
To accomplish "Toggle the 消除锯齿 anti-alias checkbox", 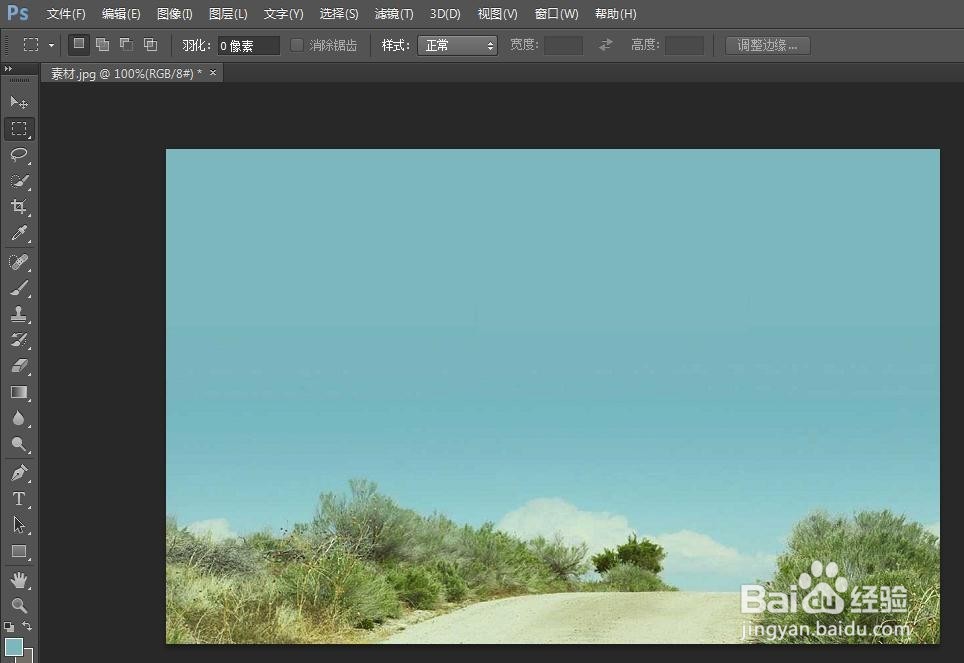I will tap(297, 45).
